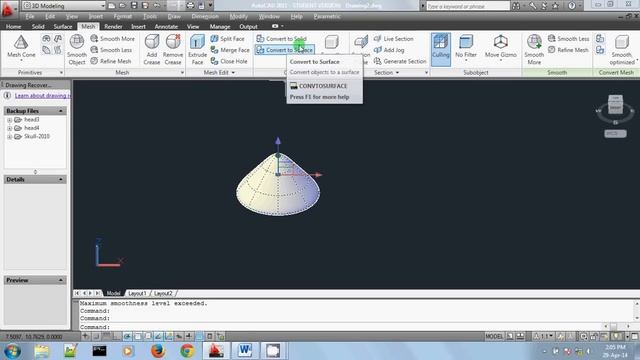Open the 1:1 annotation scale dropdown

(x=544, y=336)
